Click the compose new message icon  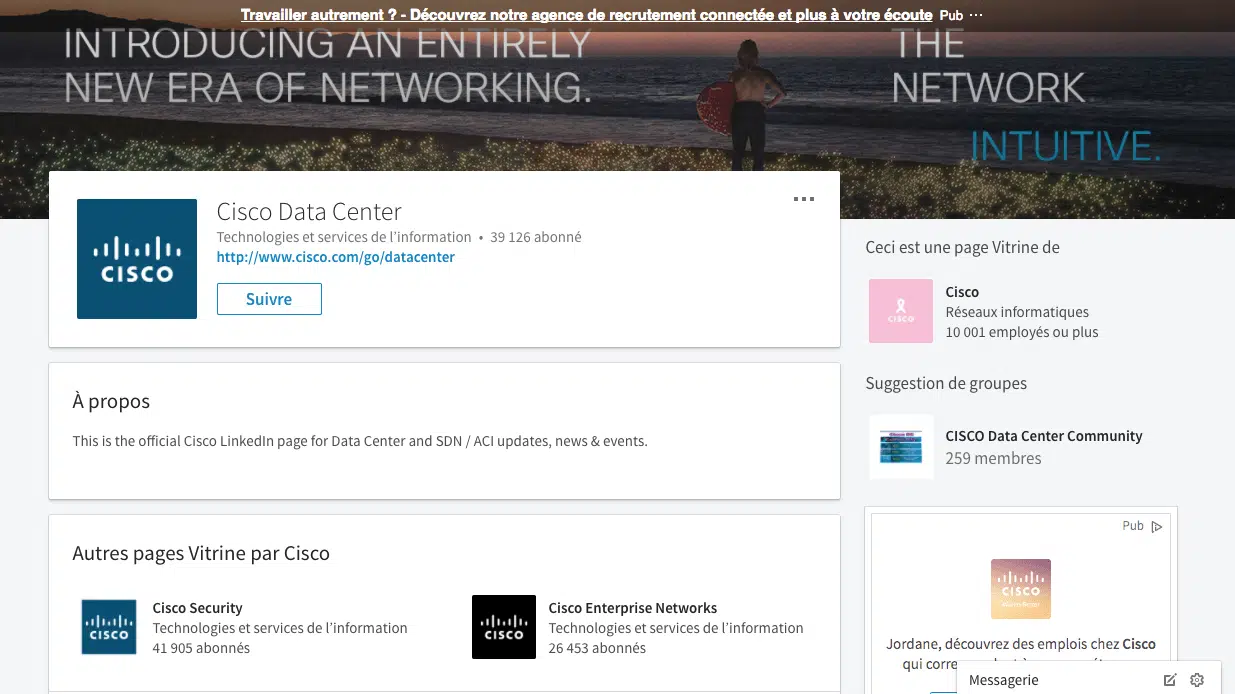coord(1170,680)
